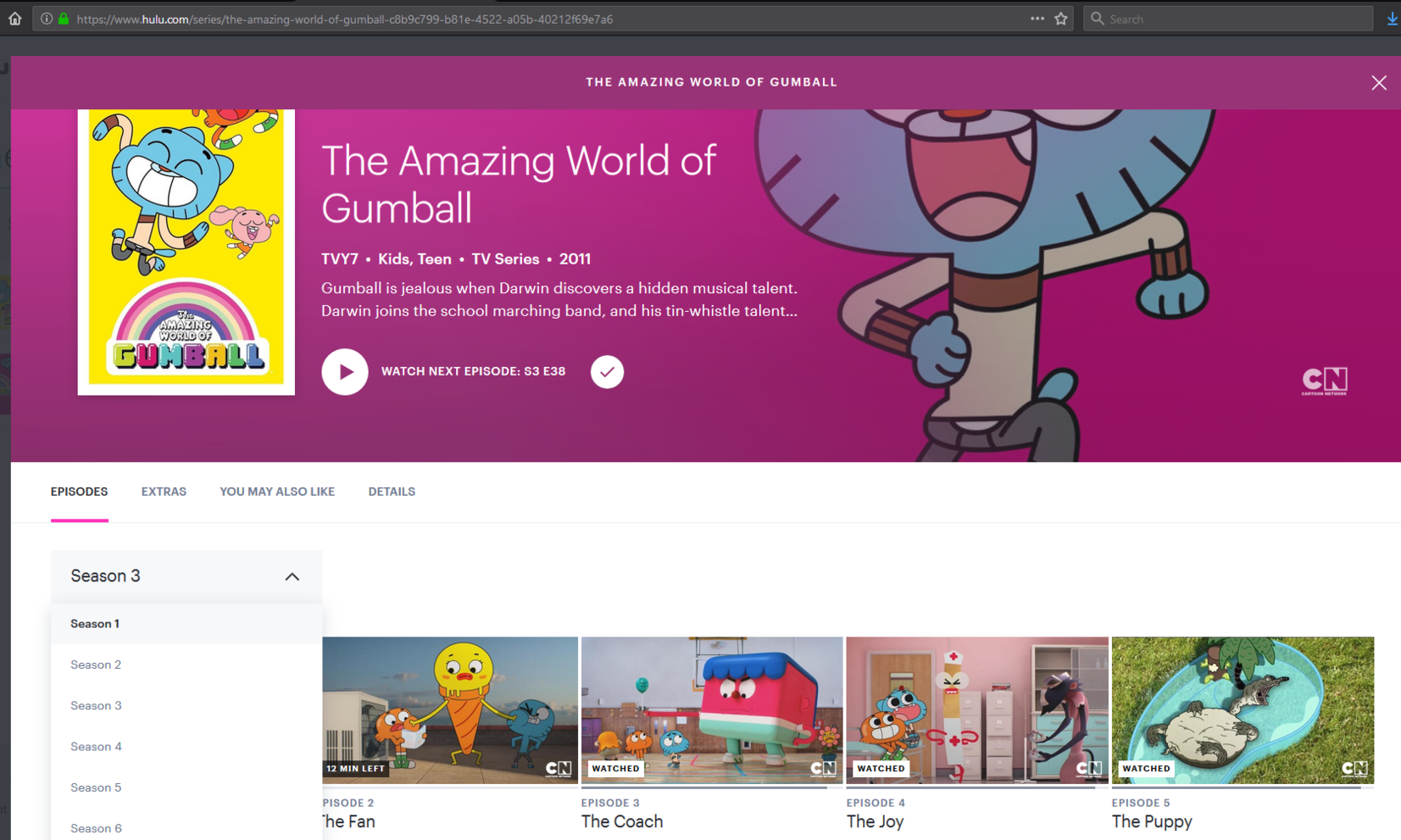Open the page actions three-dot menu
1401x840 pixels.
(1037, 19)
